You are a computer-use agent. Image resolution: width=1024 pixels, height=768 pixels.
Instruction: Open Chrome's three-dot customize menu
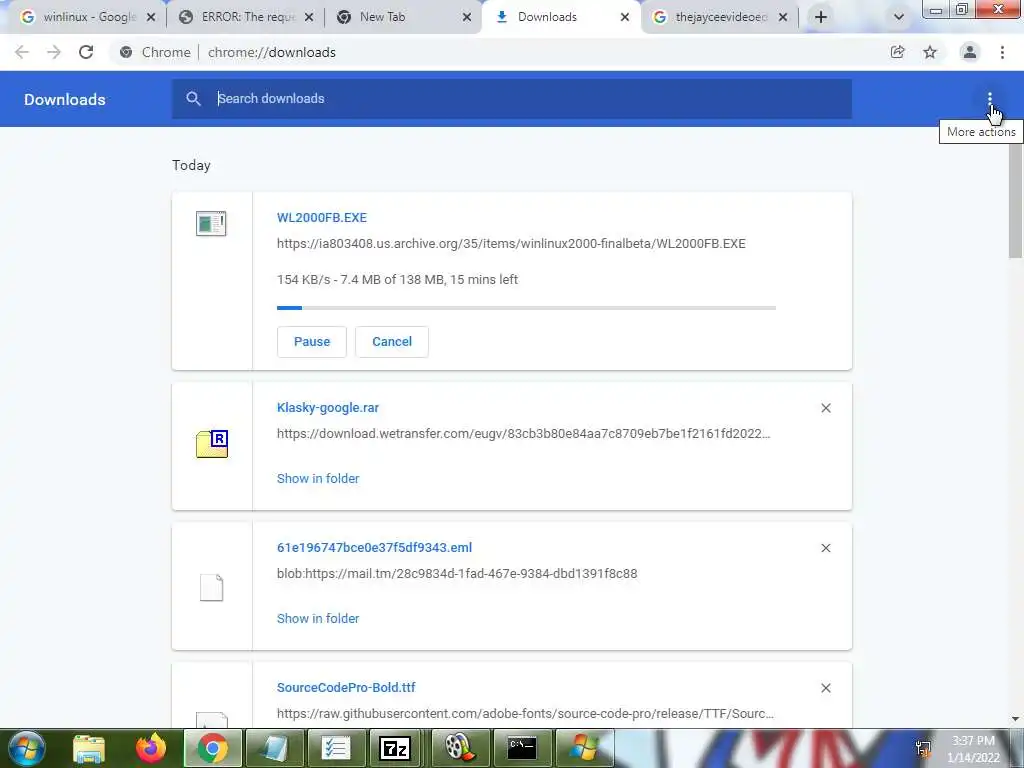[1002, 52]
